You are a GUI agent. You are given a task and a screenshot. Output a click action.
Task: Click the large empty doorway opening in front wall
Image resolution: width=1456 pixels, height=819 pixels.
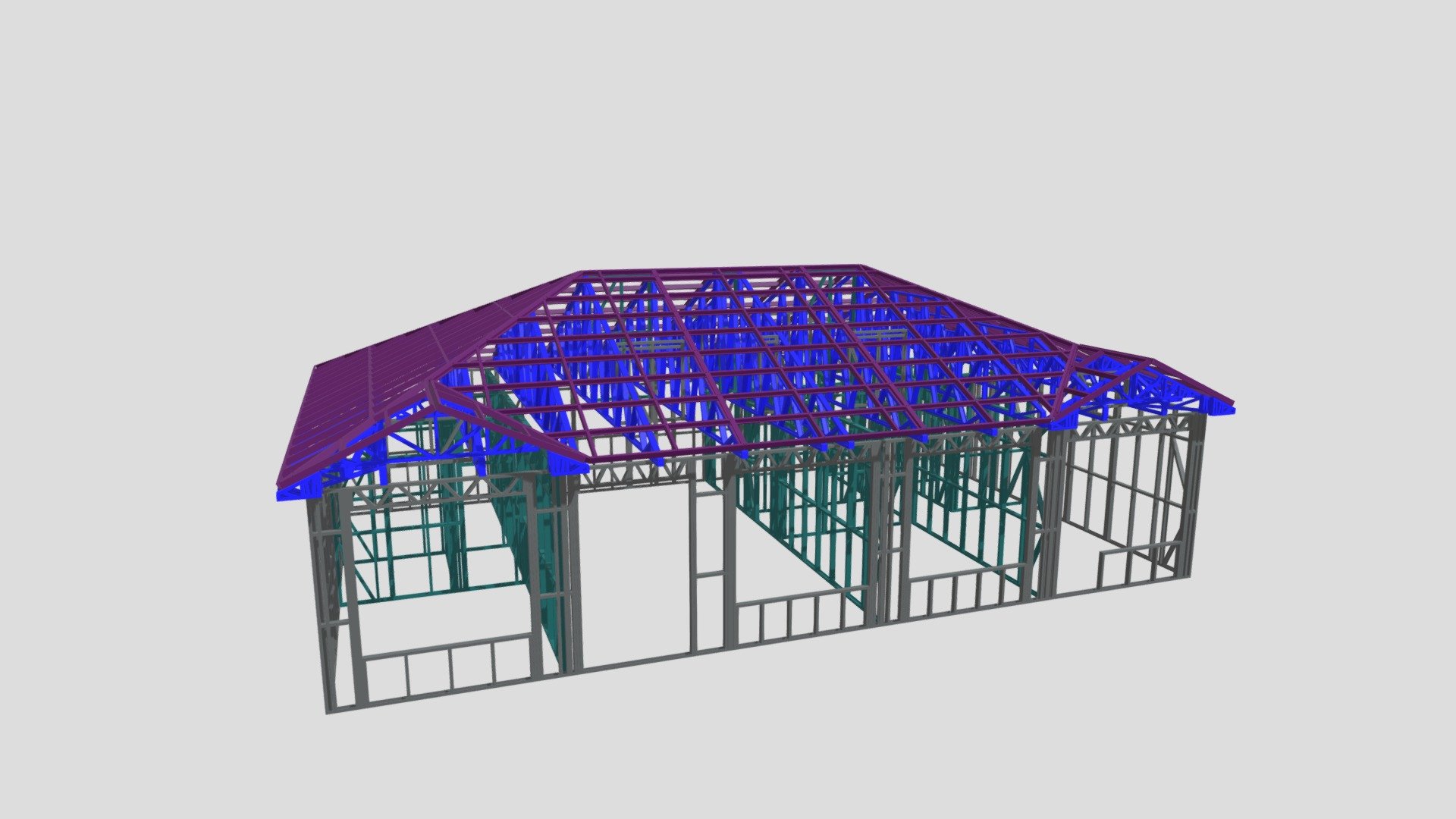[635, 575]
